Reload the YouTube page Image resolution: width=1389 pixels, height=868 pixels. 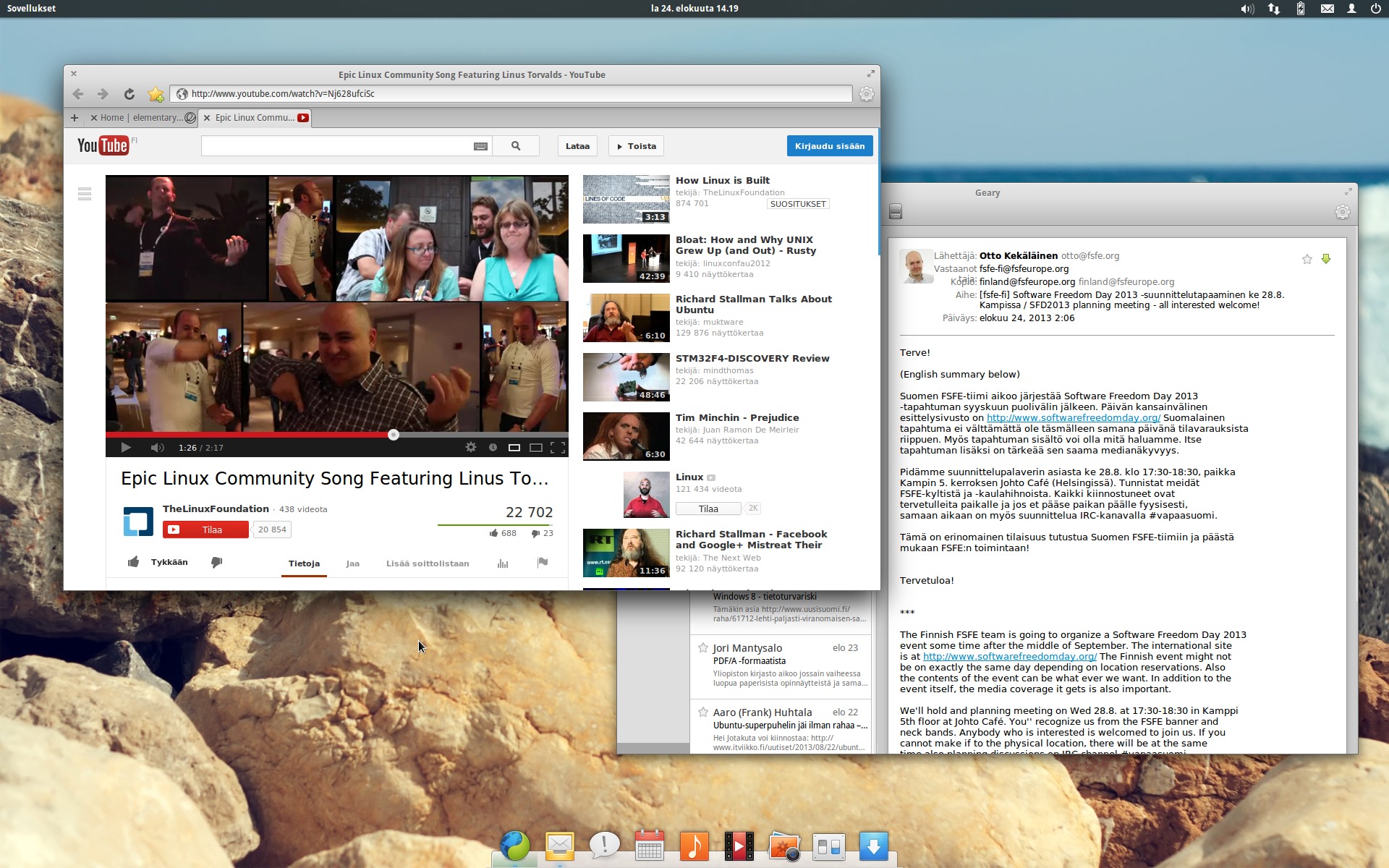tap(129, 94)
